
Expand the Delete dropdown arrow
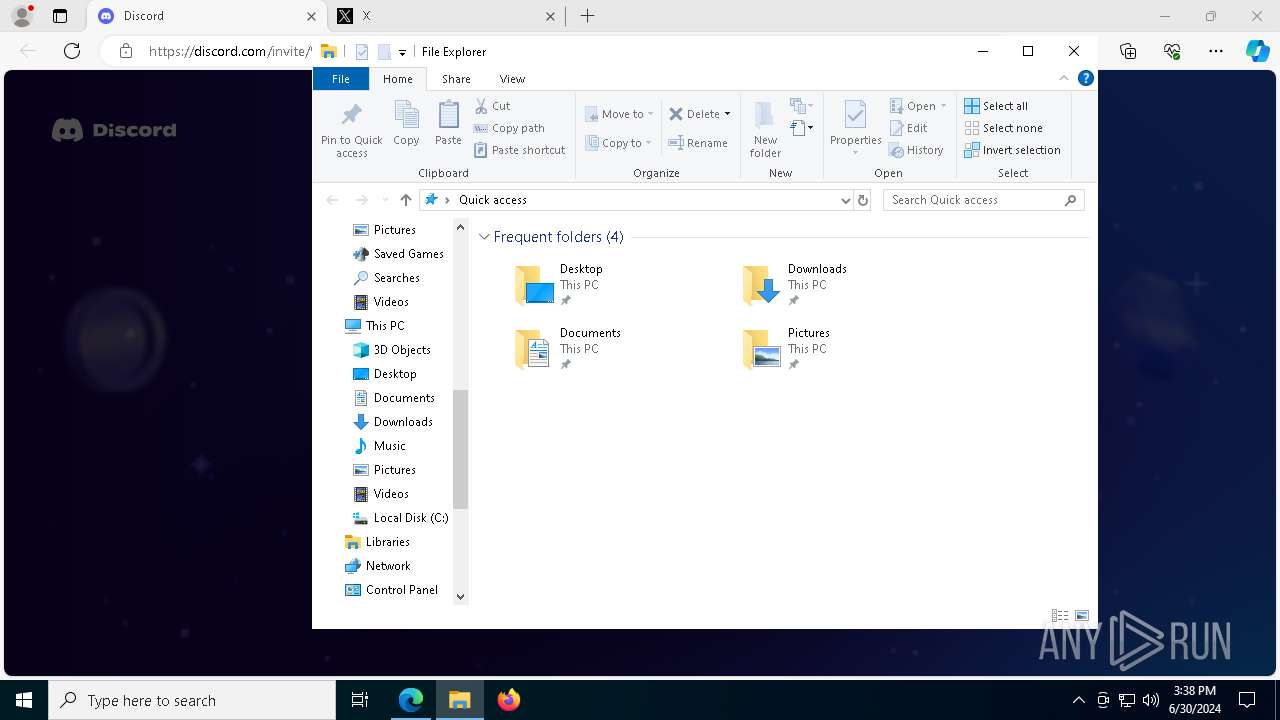(727, 114)
